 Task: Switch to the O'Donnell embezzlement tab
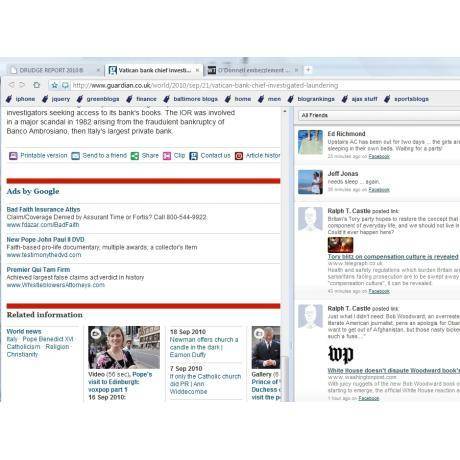[252, 70]
